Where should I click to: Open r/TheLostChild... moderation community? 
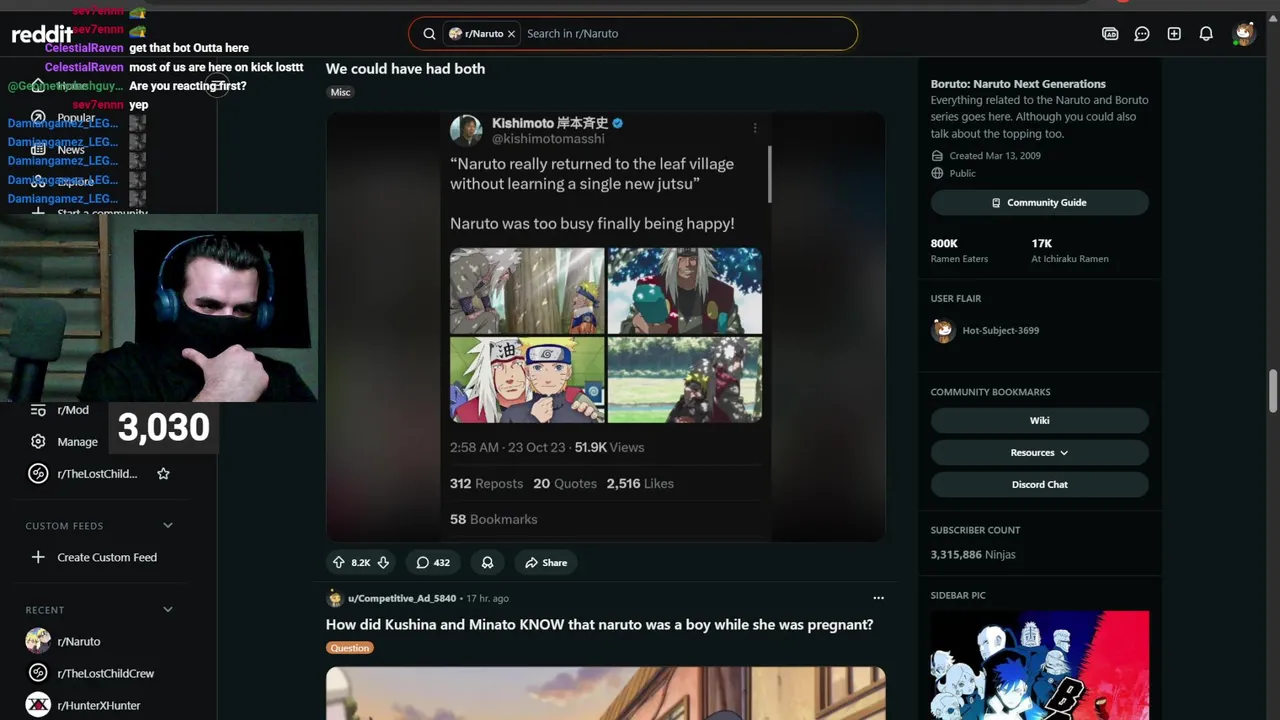click(97, 474)
